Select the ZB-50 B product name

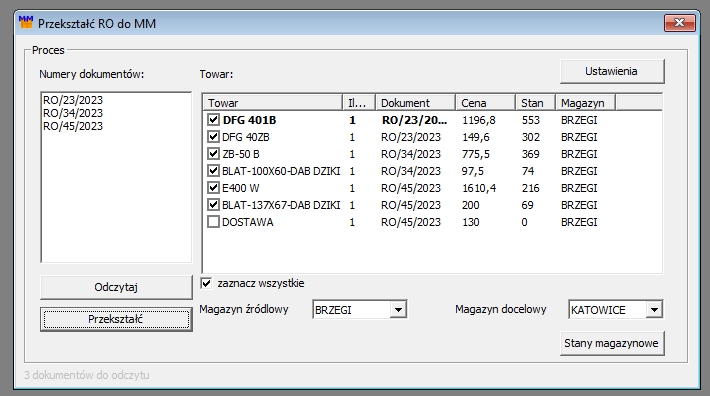[241, 154]
